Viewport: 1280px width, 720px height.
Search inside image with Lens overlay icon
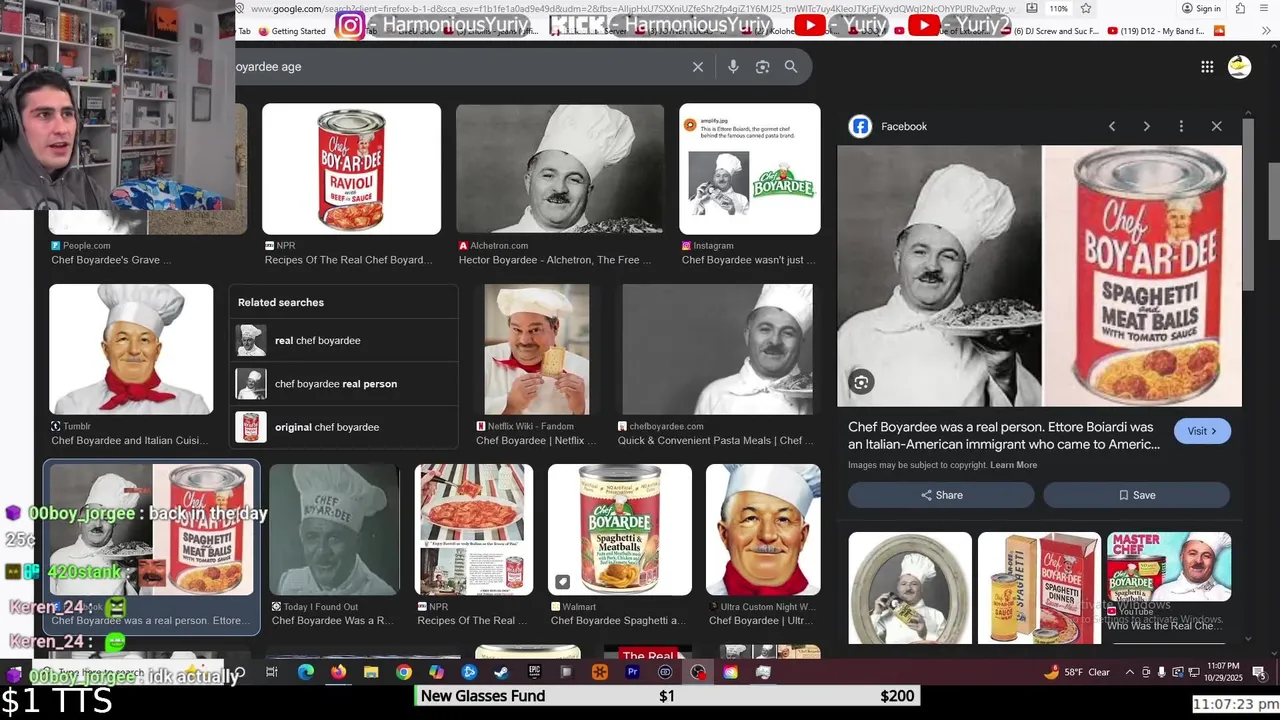pos(861,381)
